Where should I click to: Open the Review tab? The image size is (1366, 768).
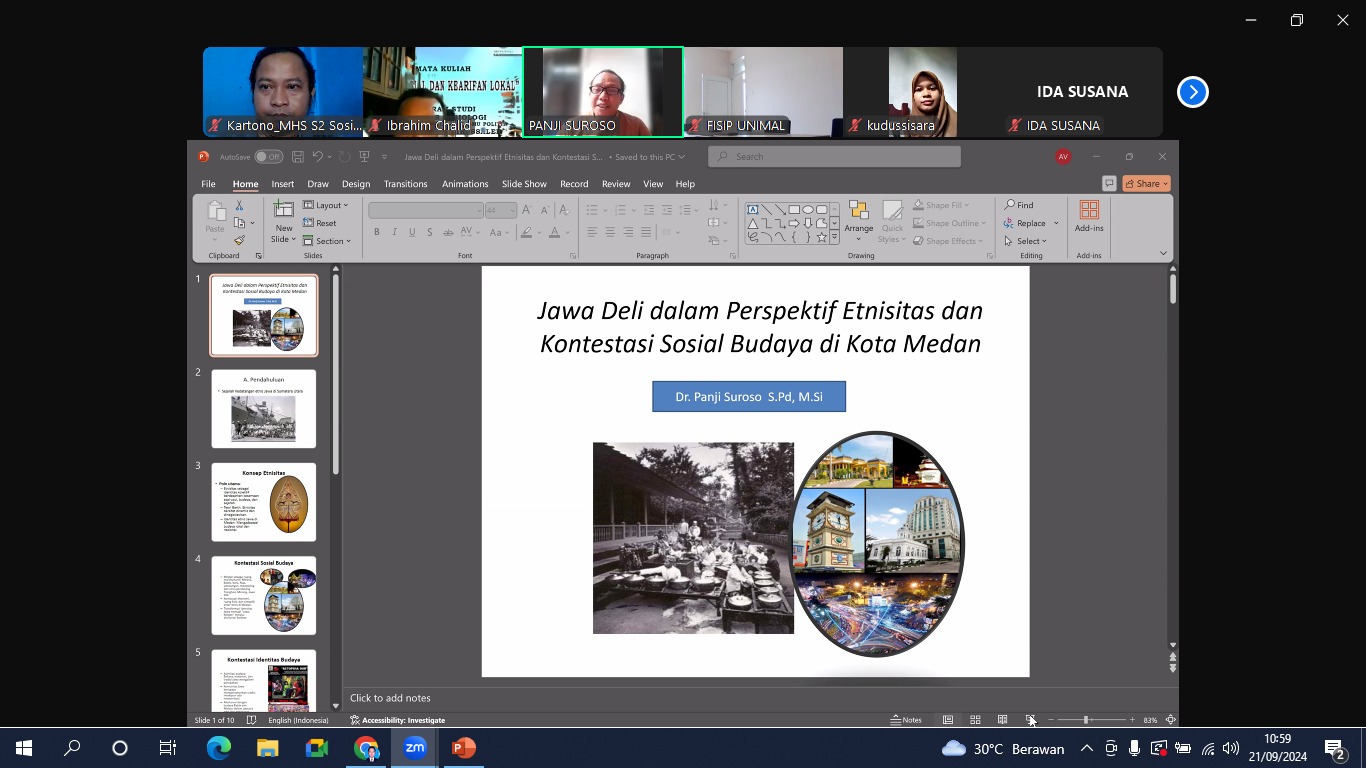tap(616, 184)
